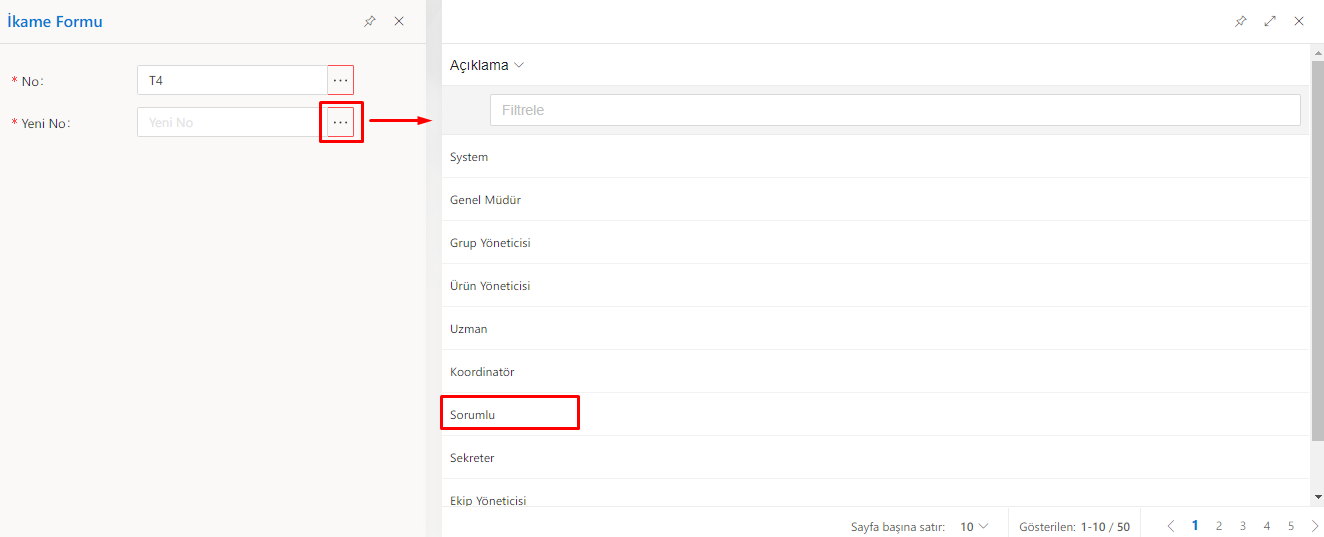
Task: Go to the next page arrow
Action: 1314,526
